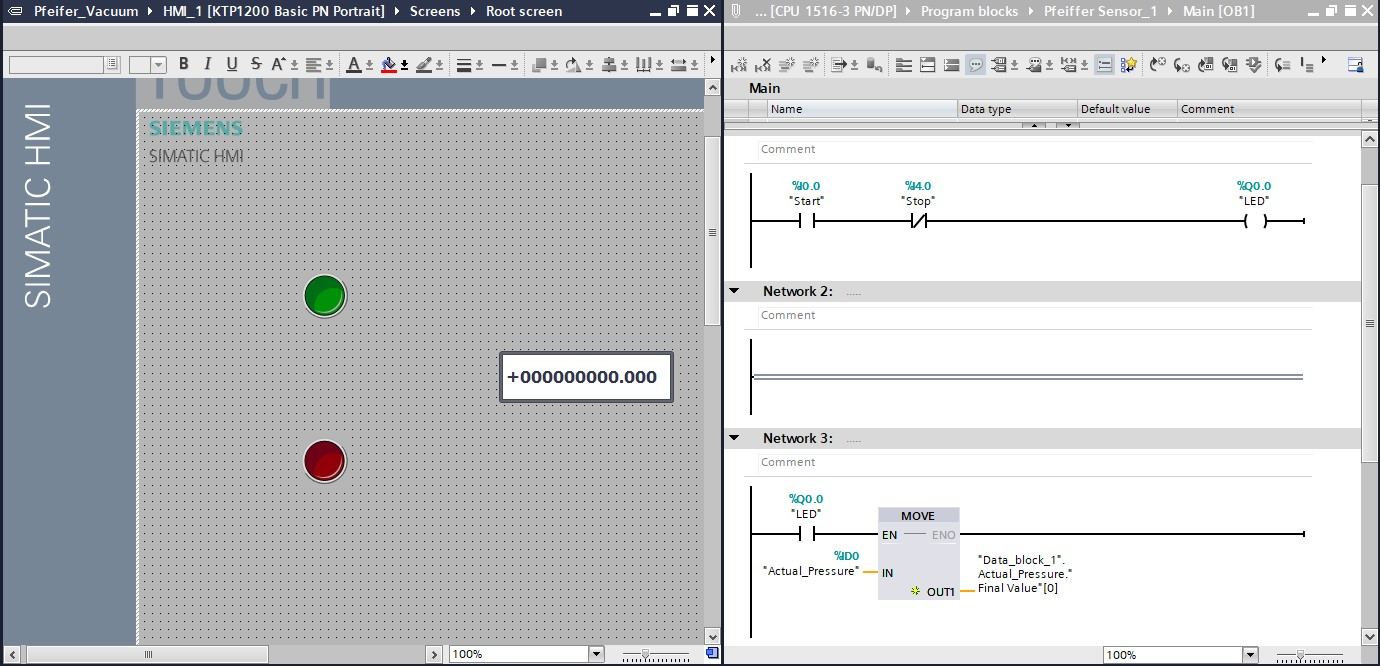Toggle bold text formatting
Viewport: 1380px width, 666px height.
coord(183,64)
